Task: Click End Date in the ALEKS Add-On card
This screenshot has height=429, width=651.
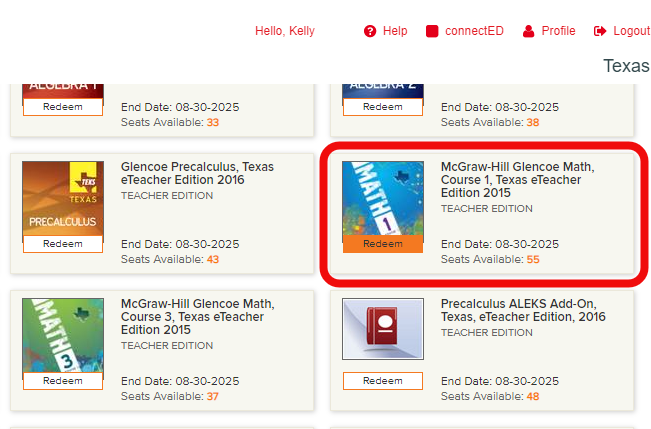Action: pos(500,381)
